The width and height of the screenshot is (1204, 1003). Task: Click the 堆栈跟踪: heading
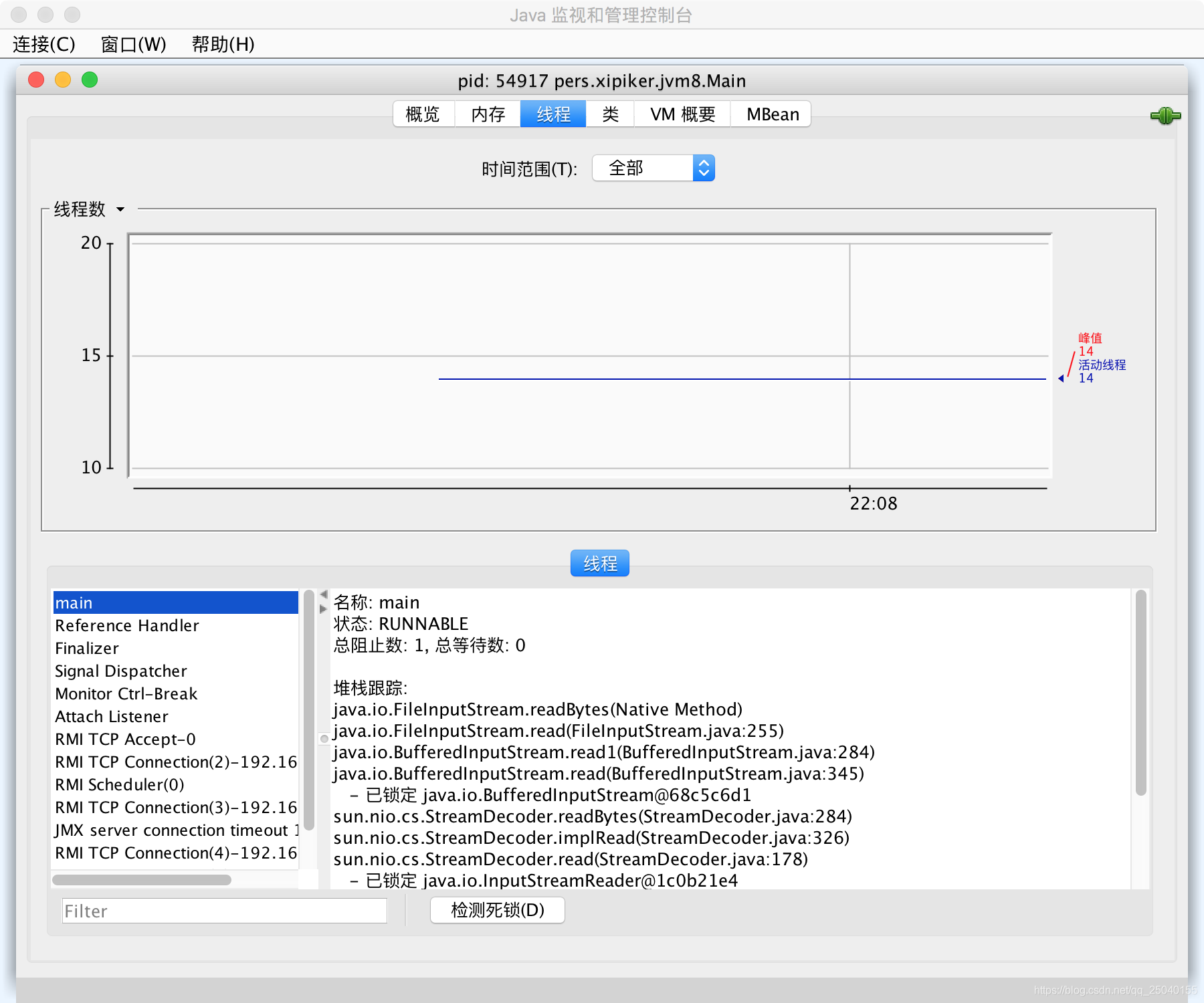point(371,688)
